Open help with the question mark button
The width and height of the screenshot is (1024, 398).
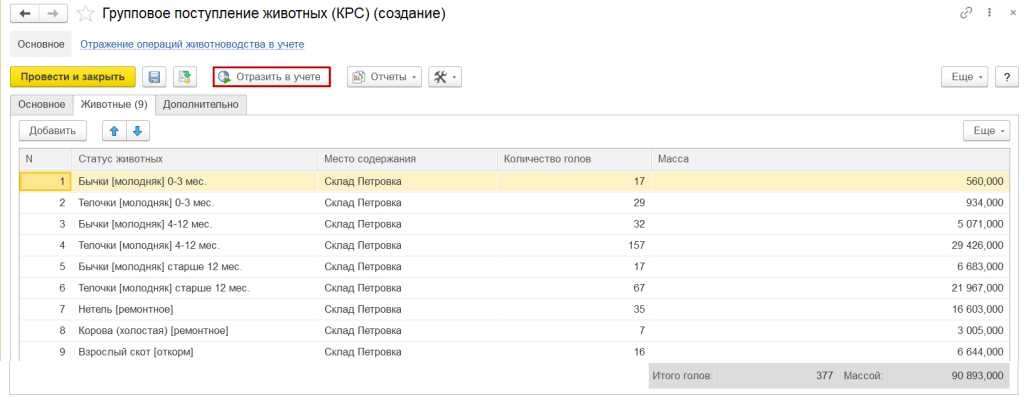coord(1006,76)
